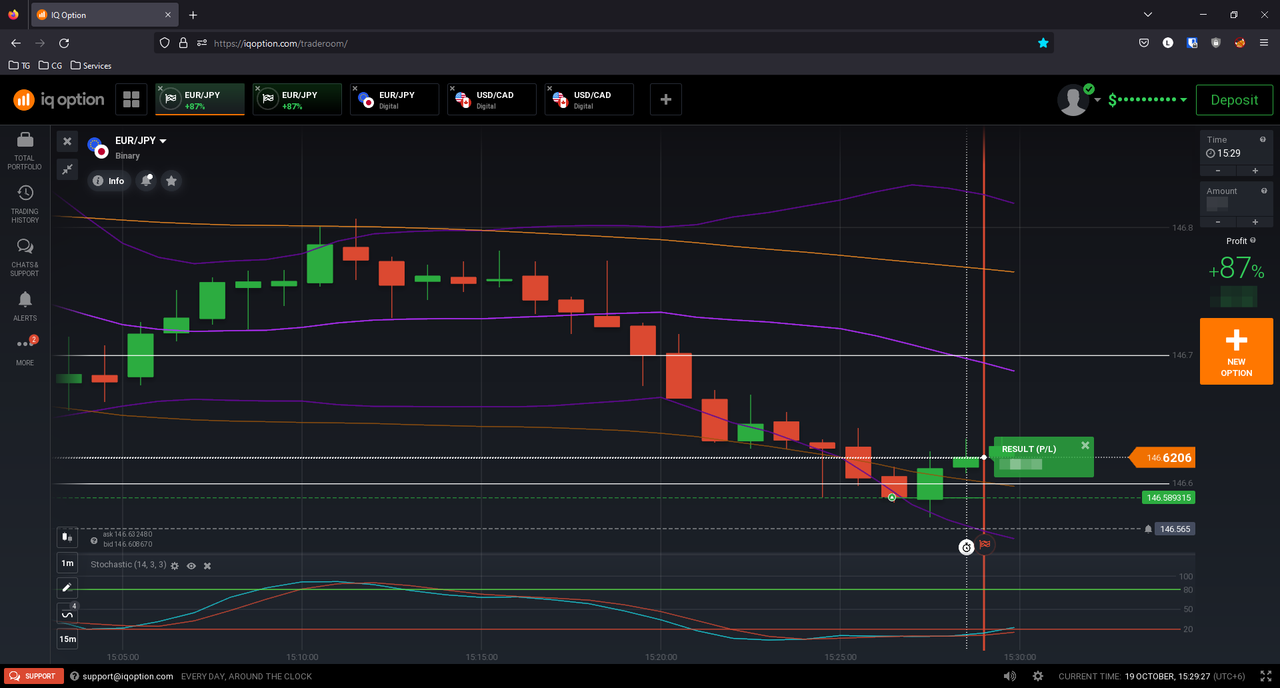1280x688 pixels.
Task: Collapse the chart with shrink arrows icon
Action: [67, 170]
